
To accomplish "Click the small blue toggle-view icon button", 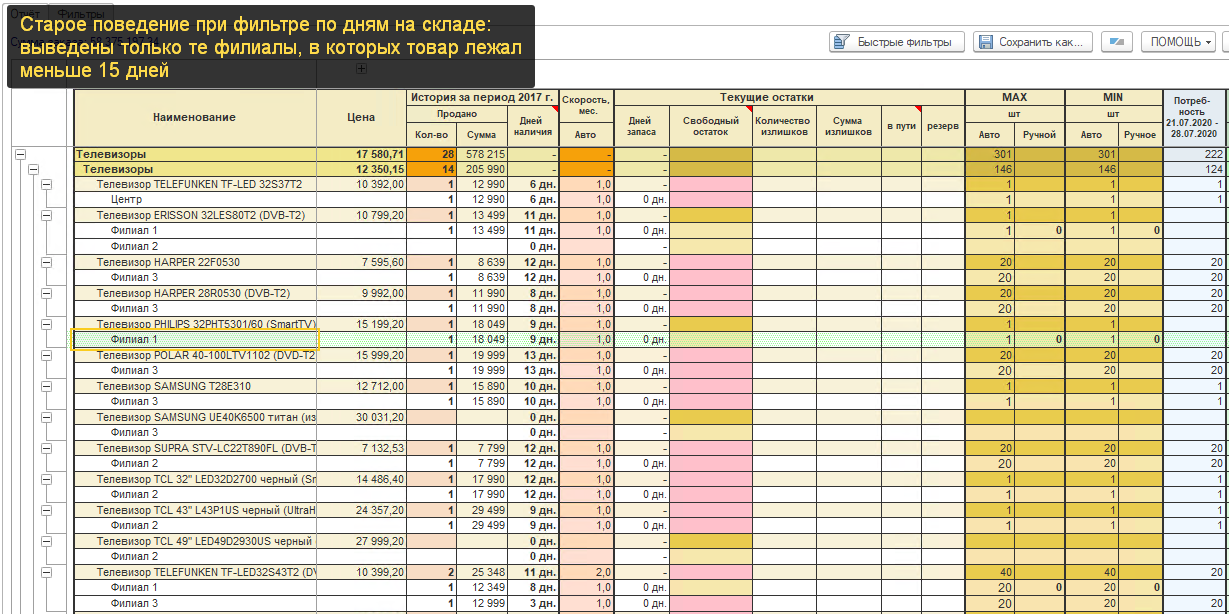I will pos(1117,42).
